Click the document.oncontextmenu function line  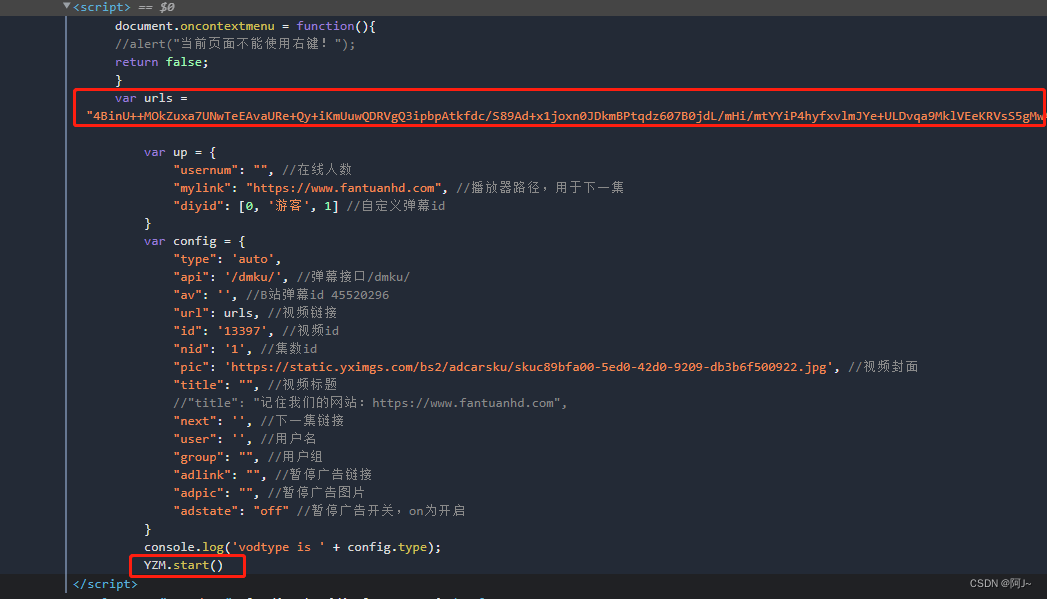coord(245,26)
